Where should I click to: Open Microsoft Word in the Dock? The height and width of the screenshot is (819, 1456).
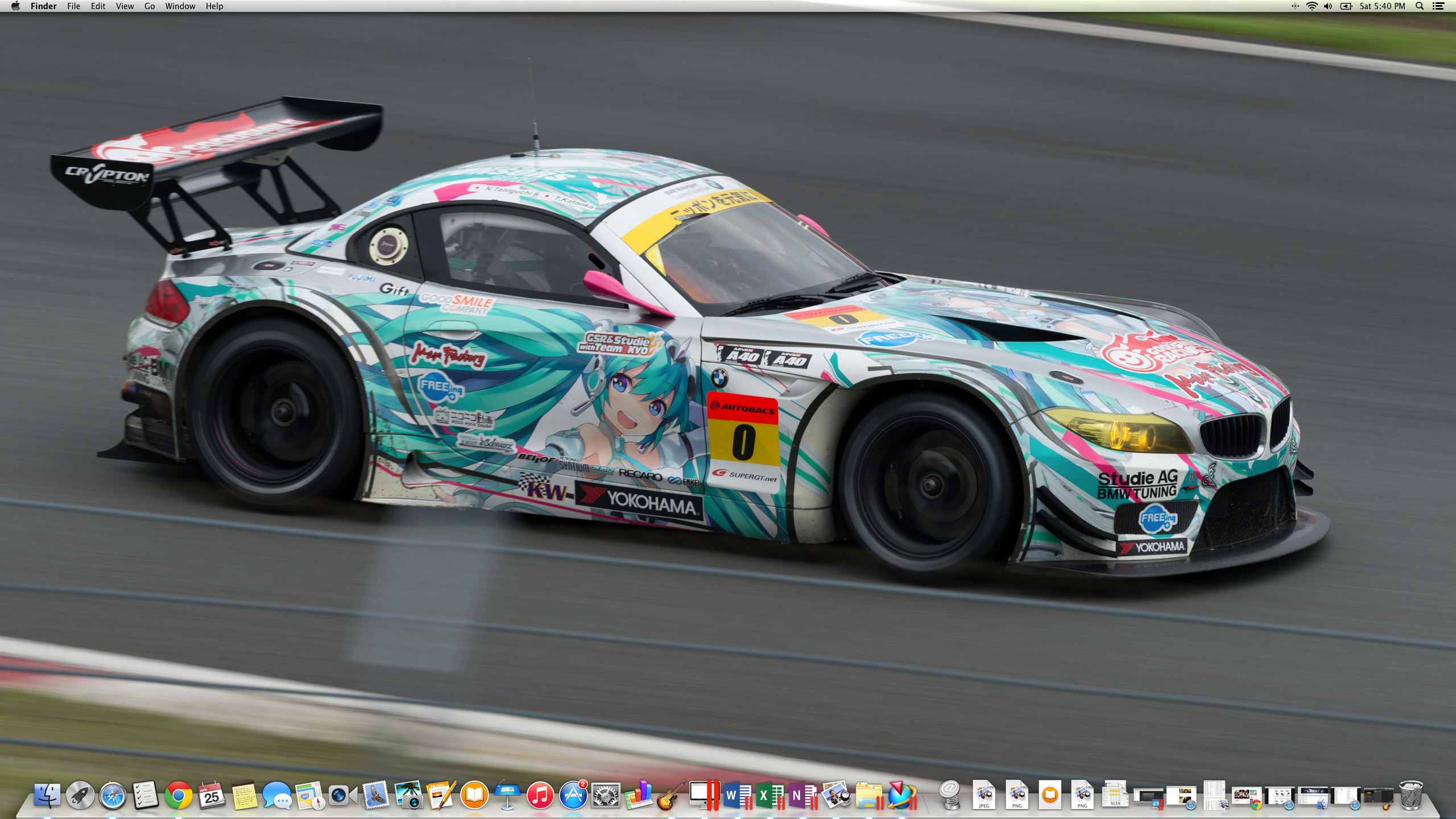pyautogui.click(x=738, y=795)
